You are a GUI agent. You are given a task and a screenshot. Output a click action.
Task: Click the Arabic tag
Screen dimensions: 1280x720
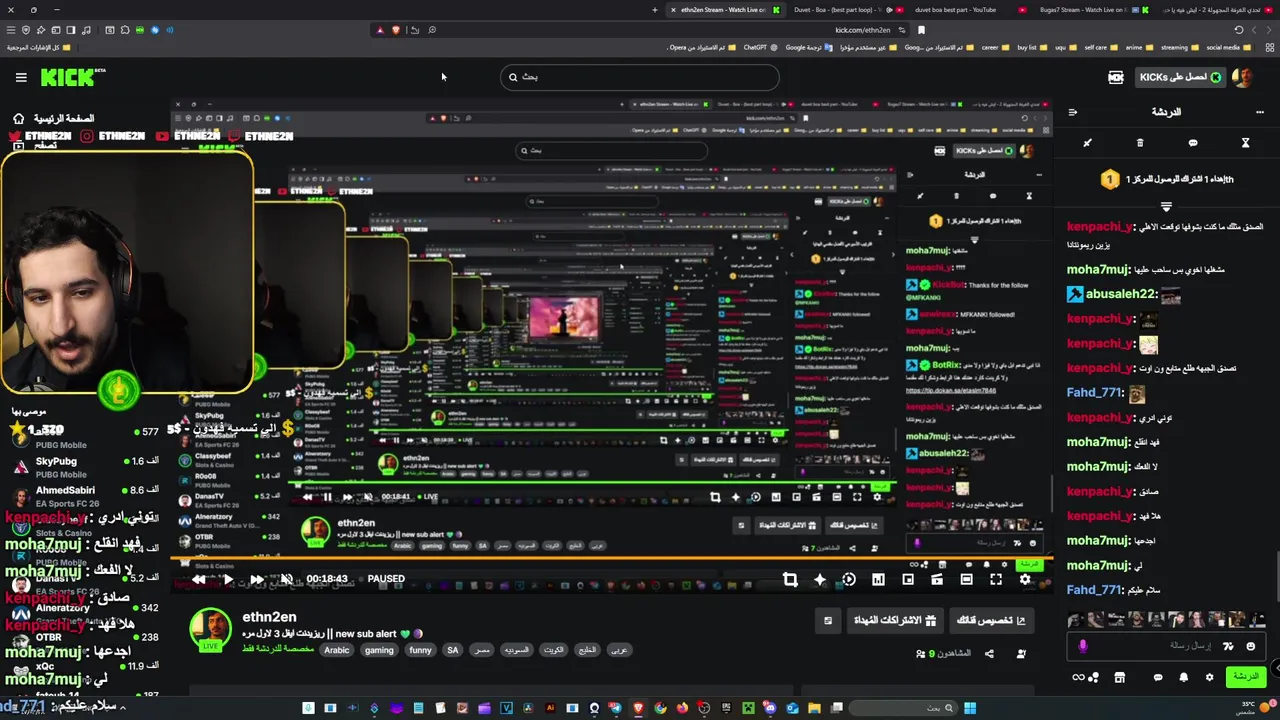pos(337,650)
